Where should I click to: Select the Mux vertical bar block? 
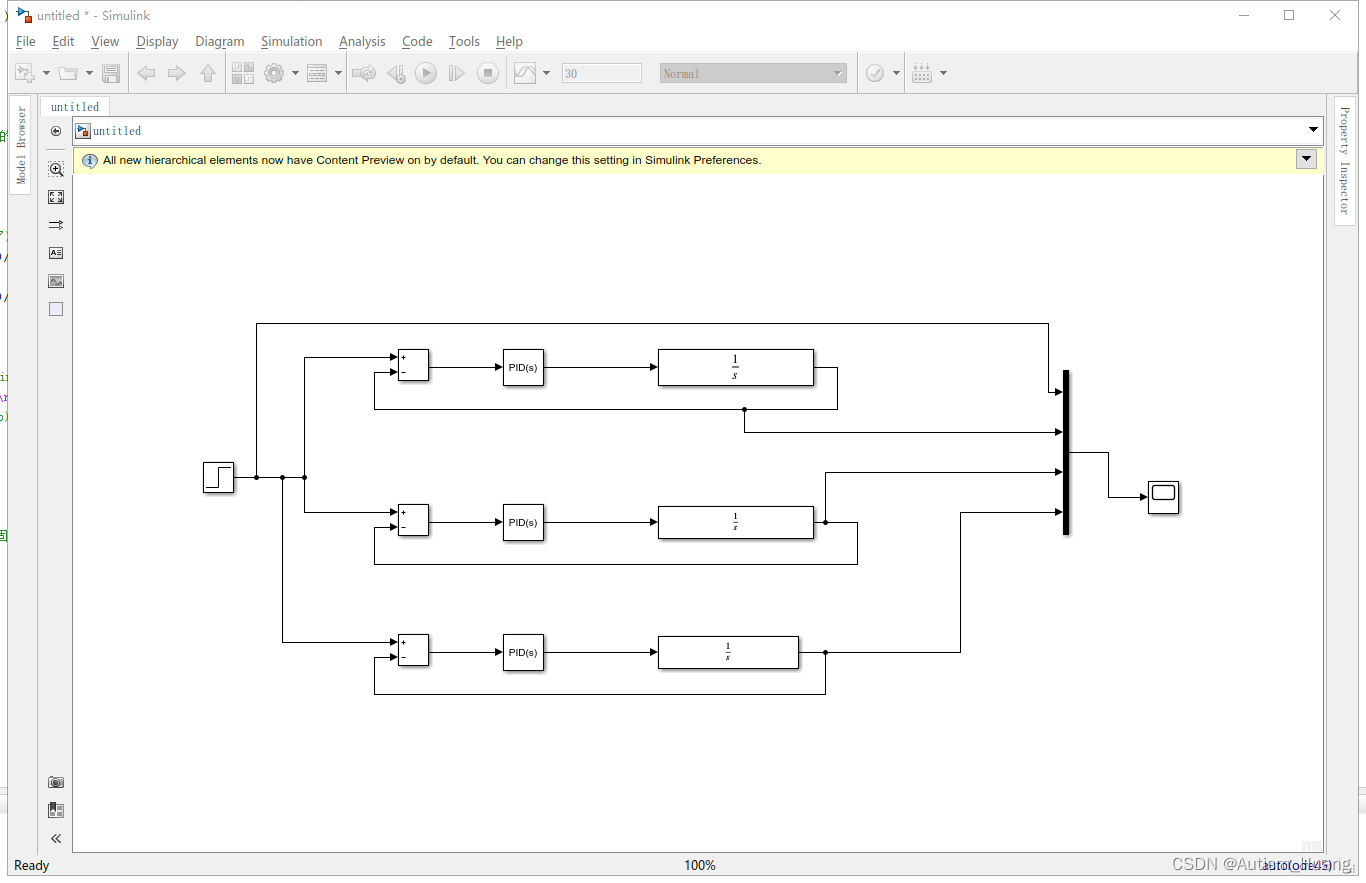tap(1066, 452)
